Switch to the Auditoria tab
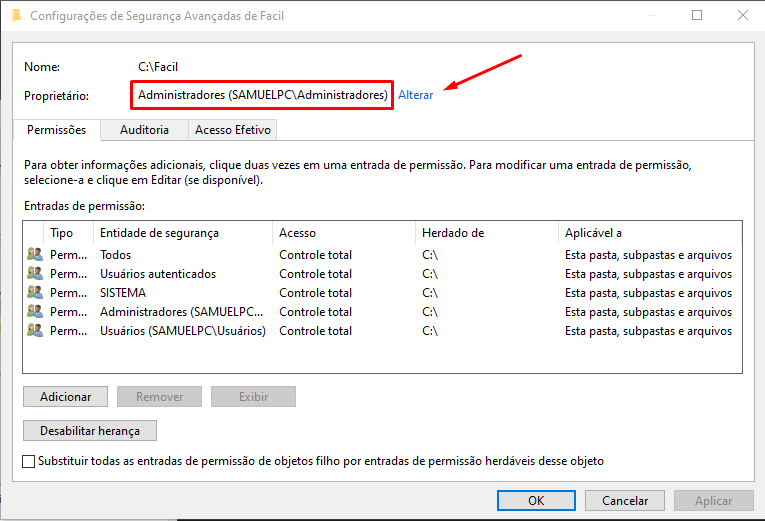The height and width of the screenshot is (521, 765). (144, 130)
